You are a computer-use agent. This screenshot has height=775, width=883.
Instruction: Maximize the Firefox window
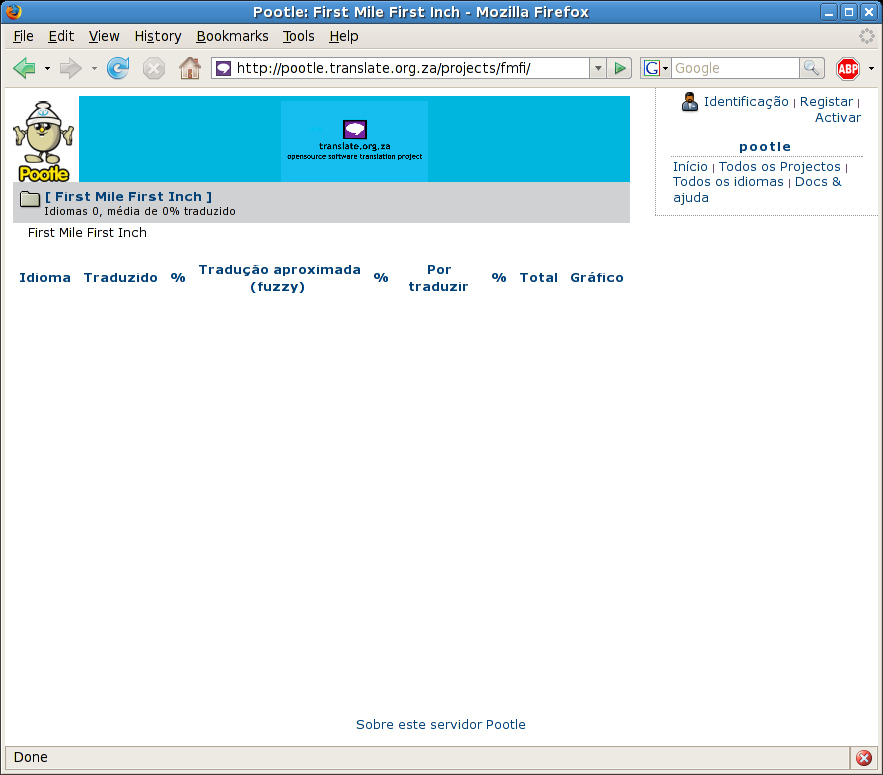[849, 12]
